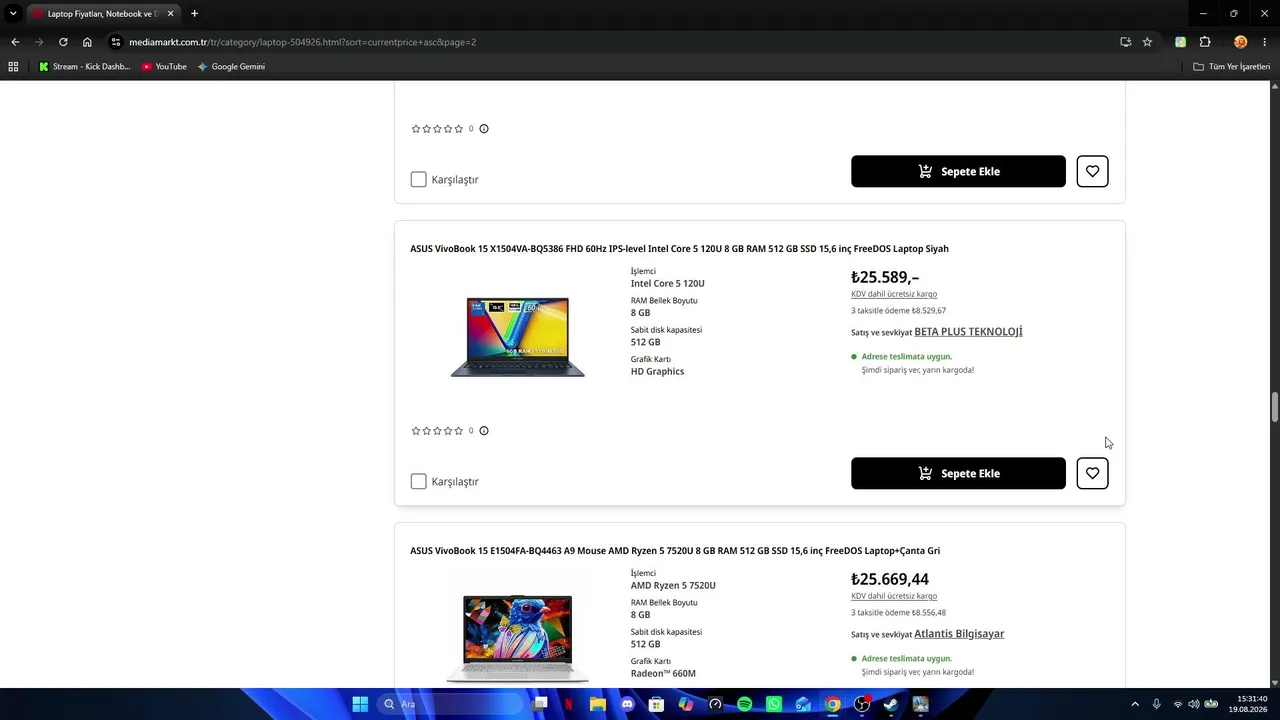1280x720 pixels.
Task: Open Task View from the taskbar
Action: (x=541, y=704)
